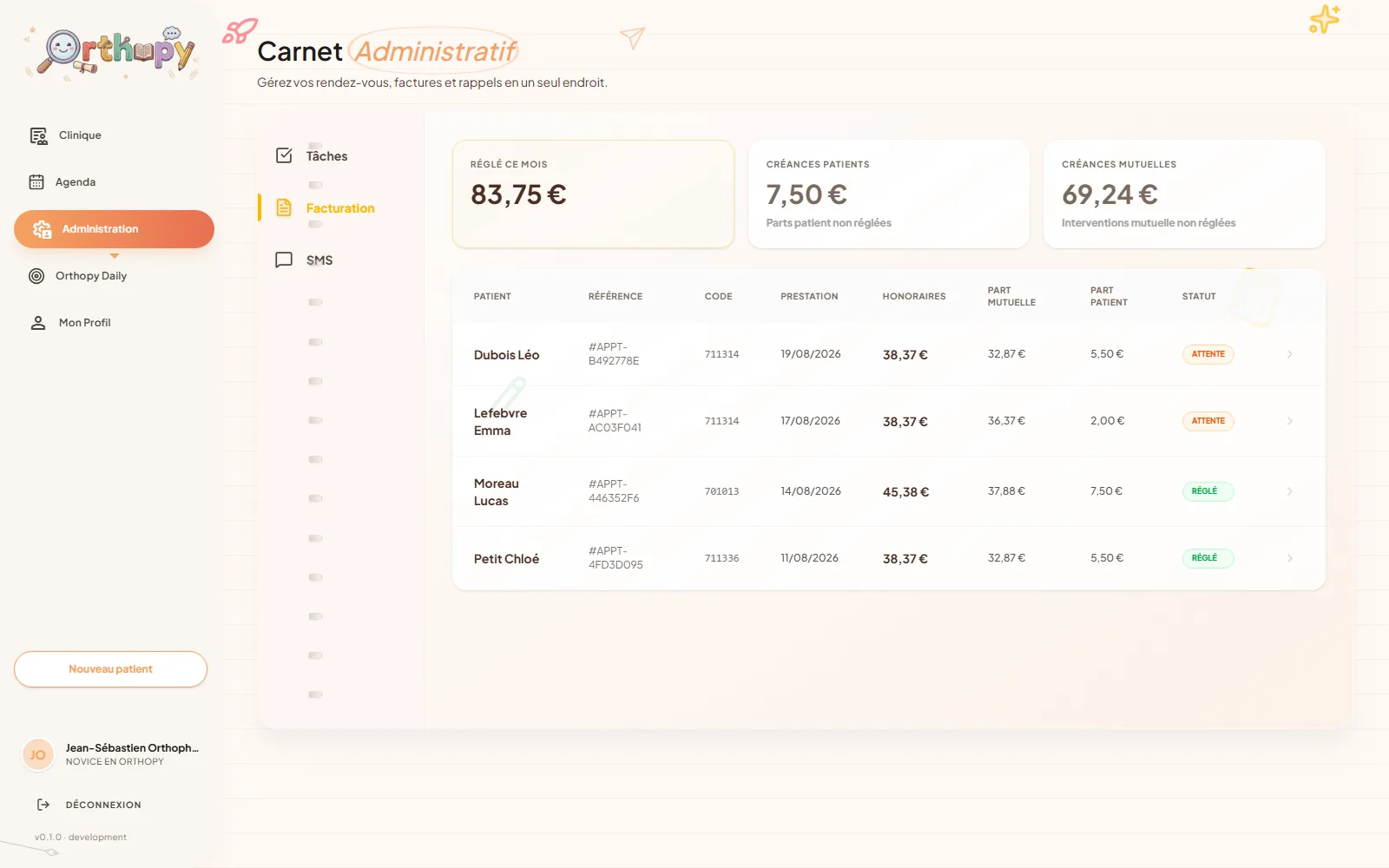Select the Créances patients summary card
This screenshot has height=868, width=1389.
tap(889, 194)
